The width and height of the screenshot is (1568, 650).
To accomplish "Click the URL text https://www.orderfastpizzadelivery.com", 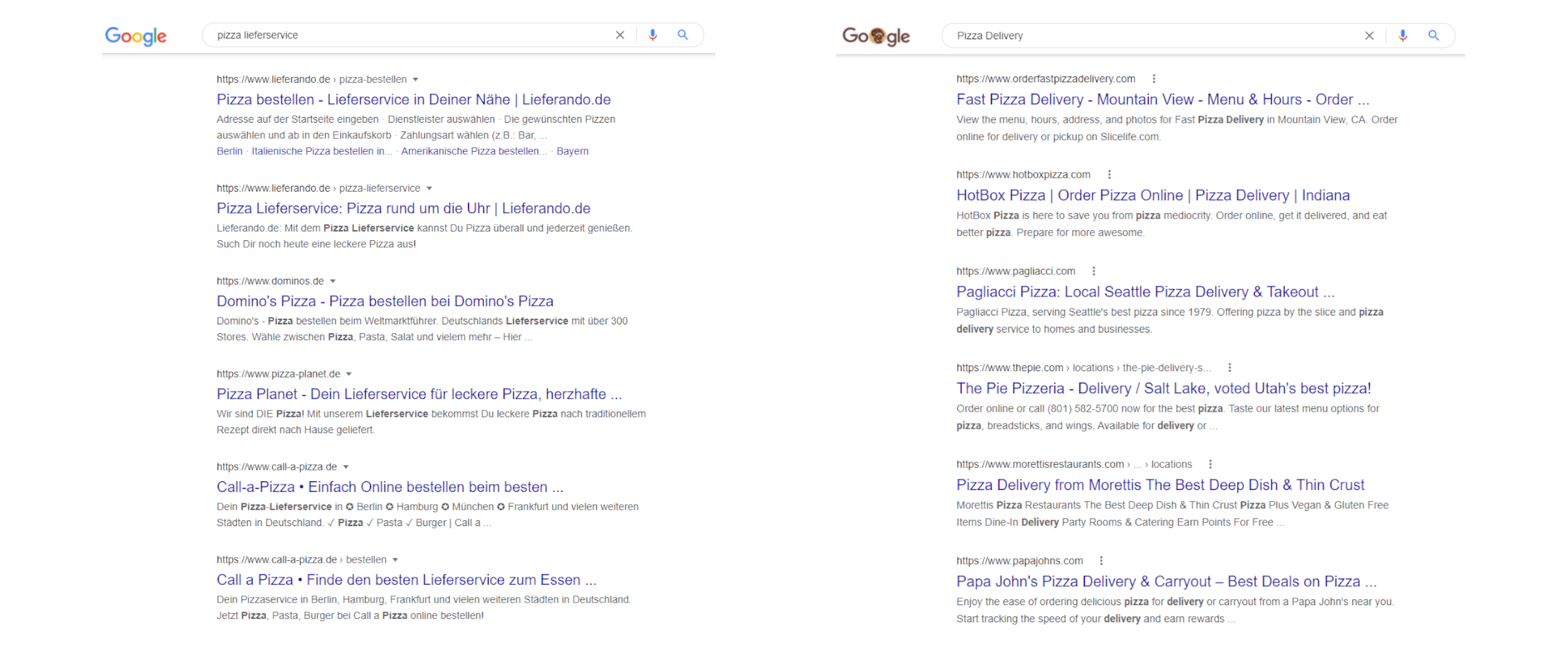I will pos(1046,79).
